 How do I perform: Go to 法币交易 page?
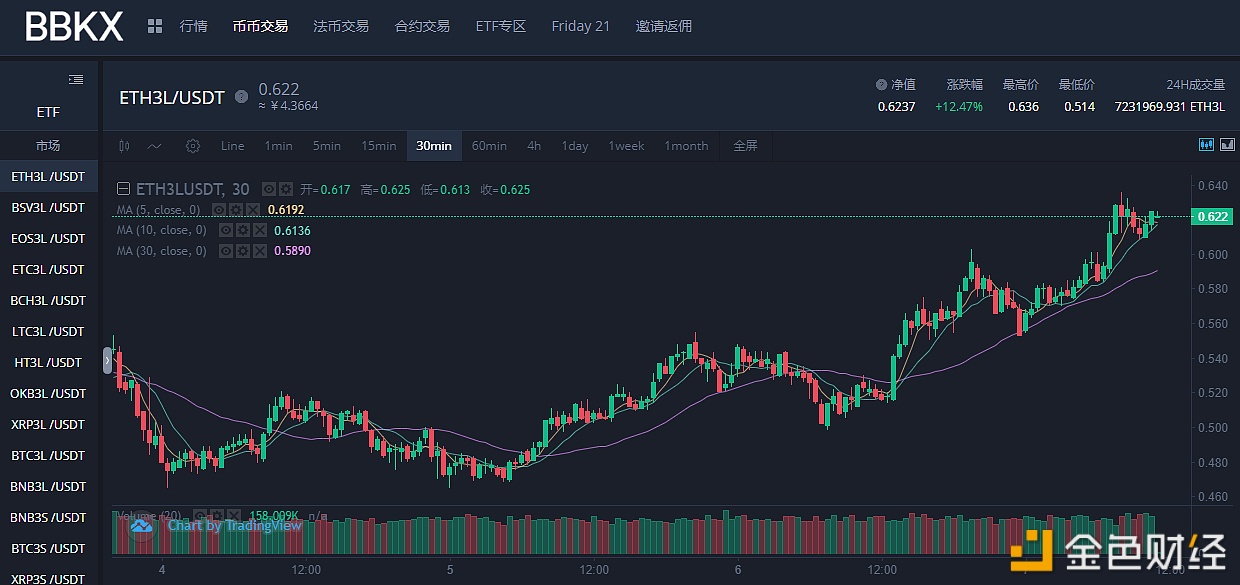pyautogui.click(x=341, y=26)
